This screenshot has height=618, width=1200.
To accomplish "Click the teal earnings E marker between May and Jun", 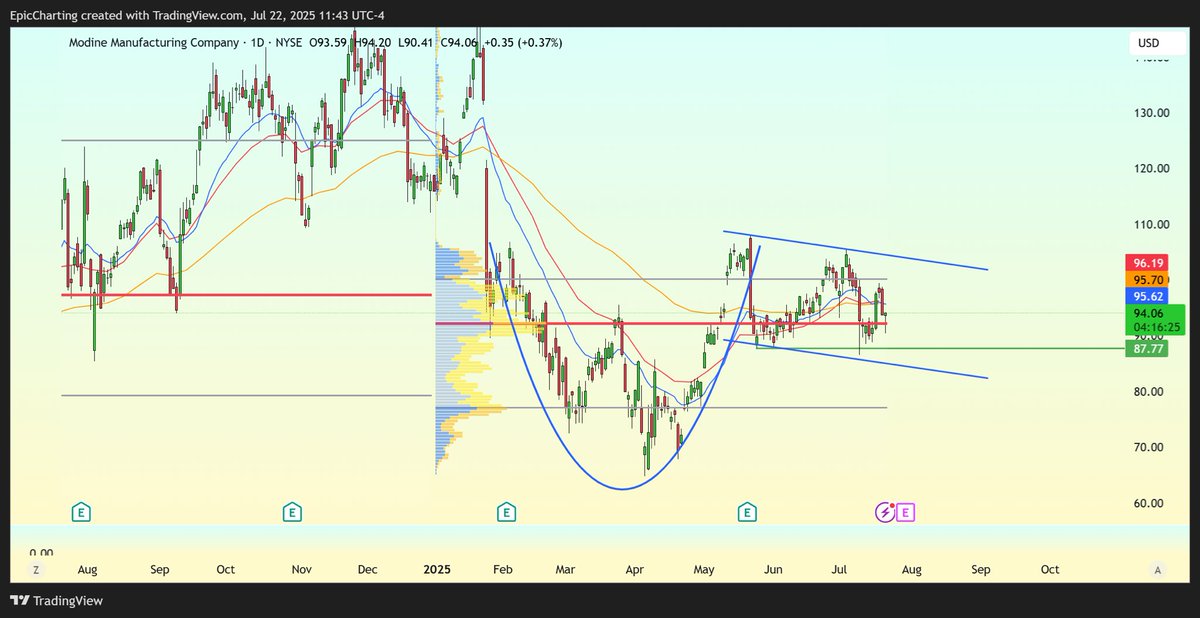I will [746, 513].
